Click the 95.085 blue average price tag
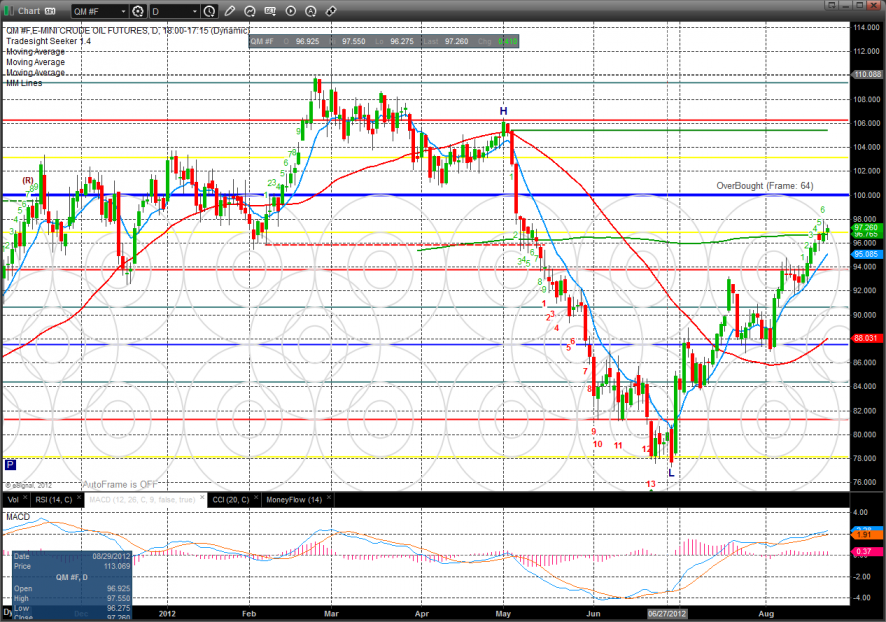Screen dimensions: 886x622 click(867, 254)
